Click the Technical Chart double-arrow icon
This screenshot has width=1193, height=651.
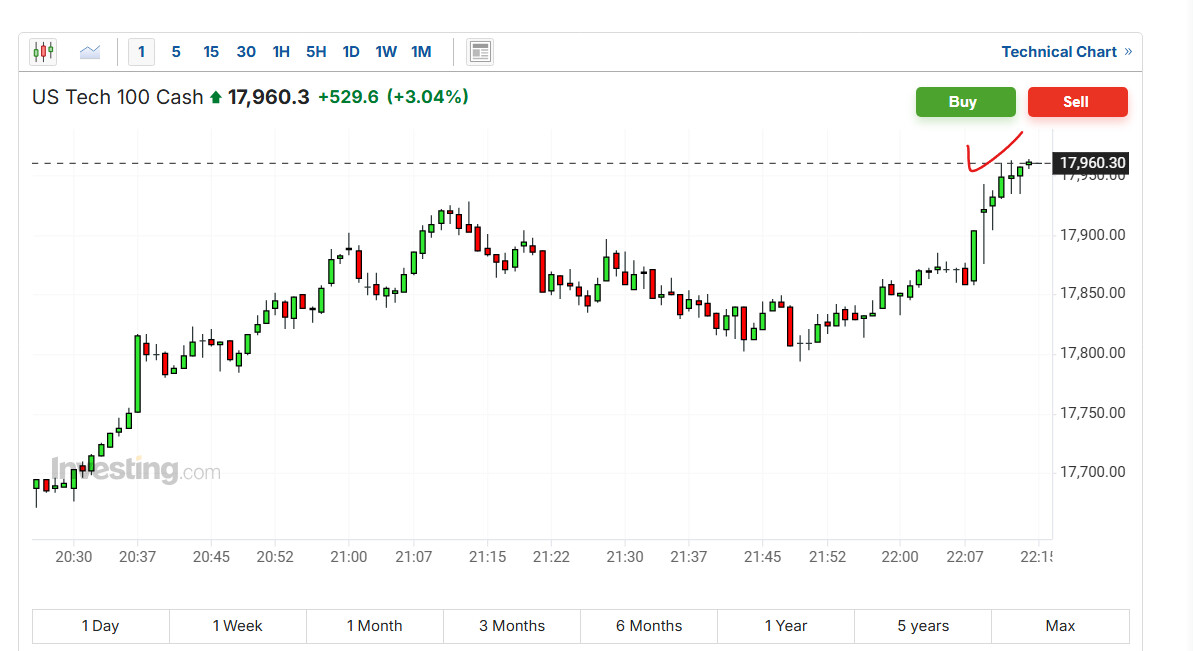[1128, 52]
